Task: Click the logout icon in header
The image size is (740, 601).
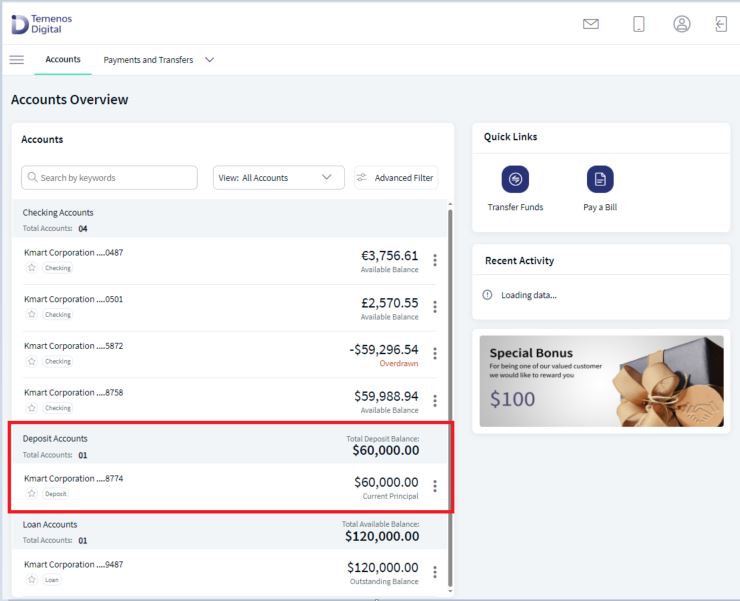Action: click(x=721, y=24)
